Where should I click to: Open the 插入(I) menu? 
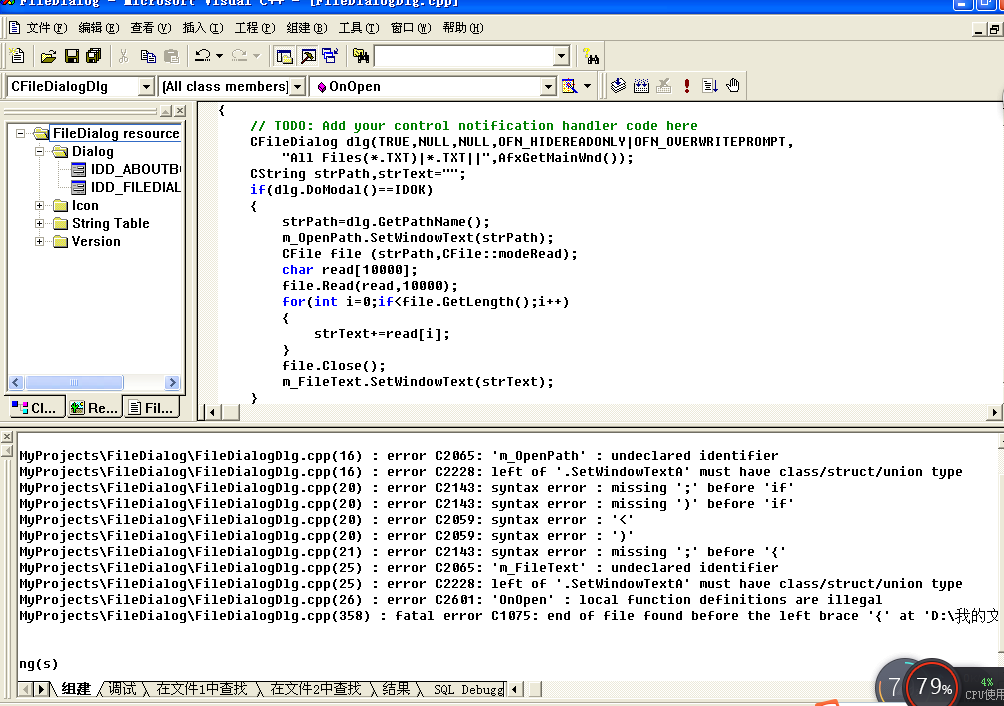[x=202, y=28]
